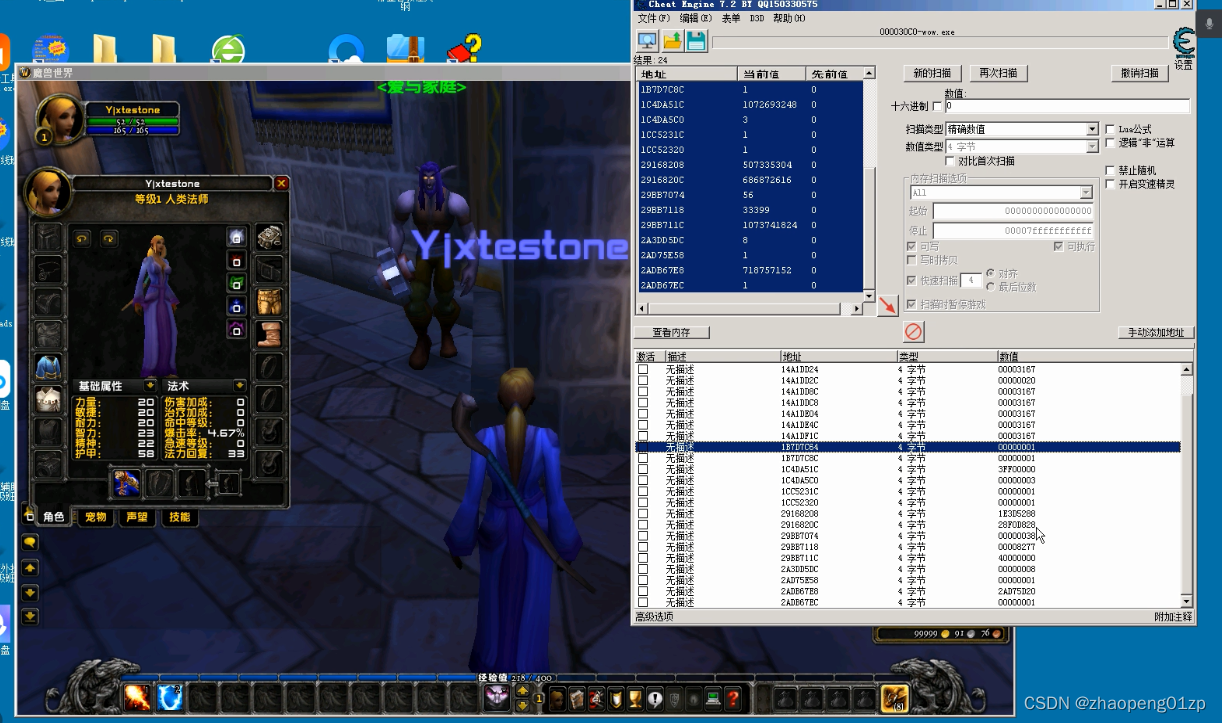Select the blue robe chest slot
The width and height of the screenshot is (1222, 723).
[x=49, y=368]
